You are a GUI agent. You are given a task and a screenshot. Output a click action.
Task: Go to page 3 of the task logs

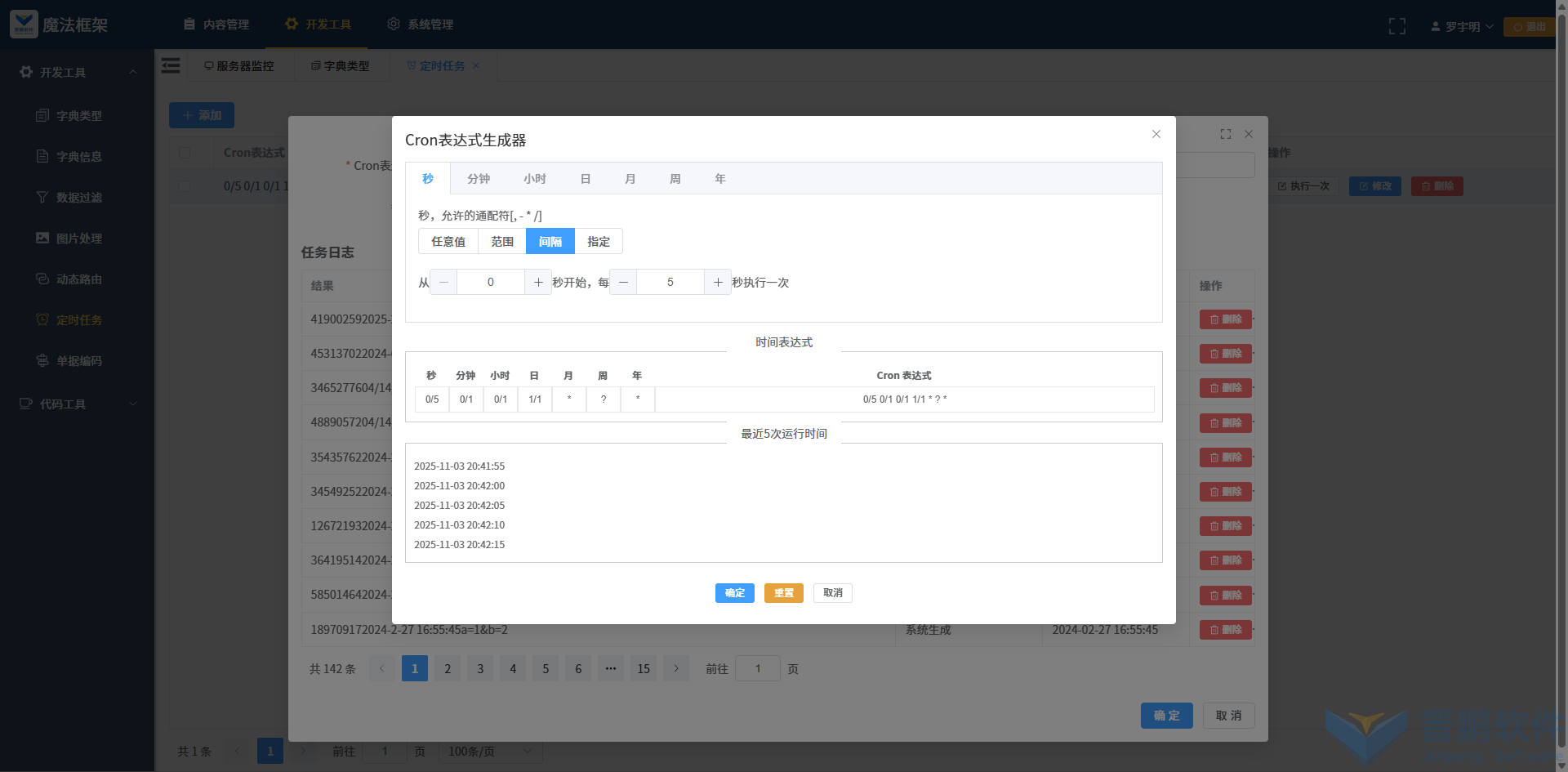click(479, 668)
